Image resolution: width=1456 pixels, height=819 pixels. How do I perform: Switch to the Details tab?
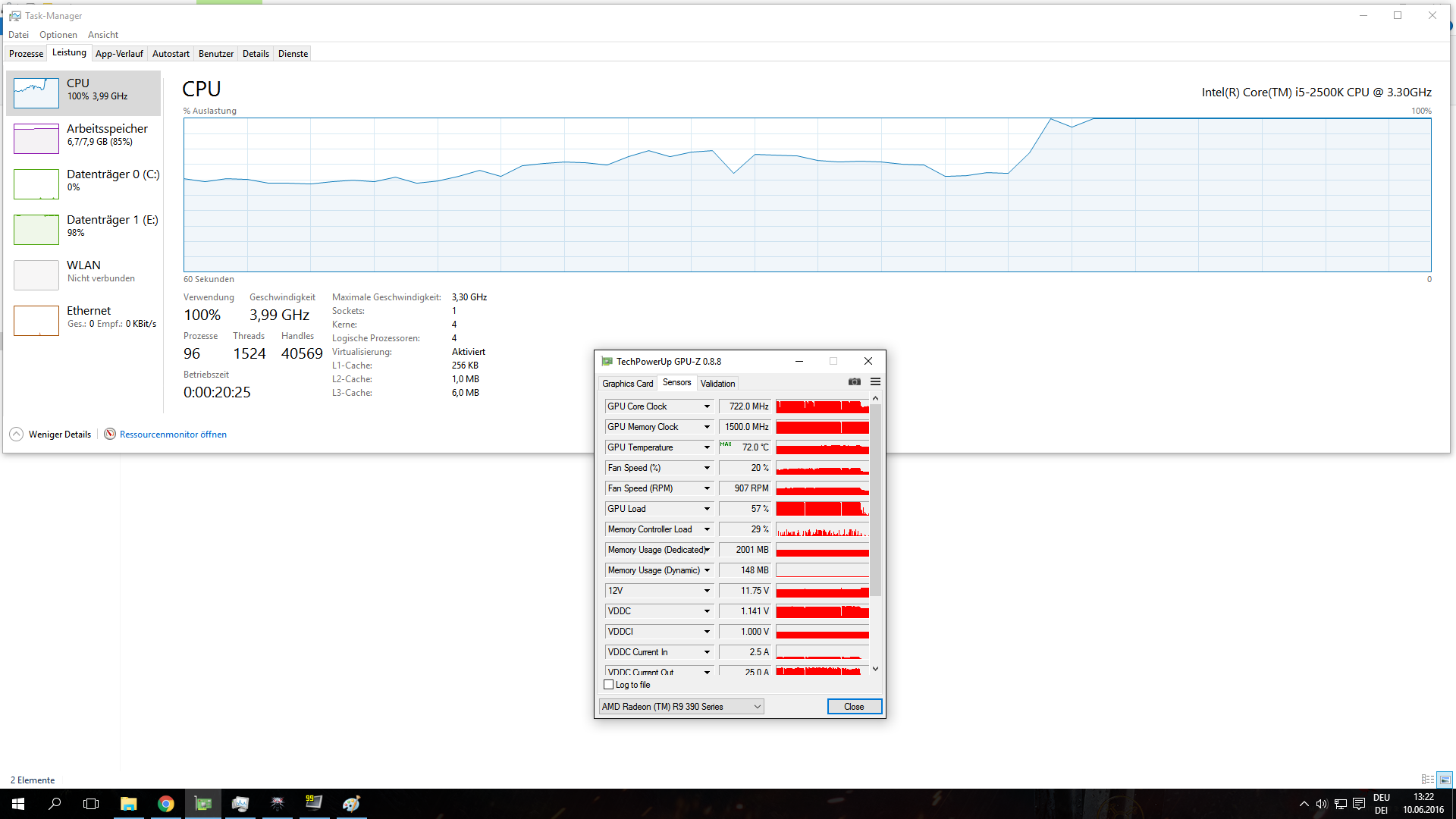pos(256,54)
